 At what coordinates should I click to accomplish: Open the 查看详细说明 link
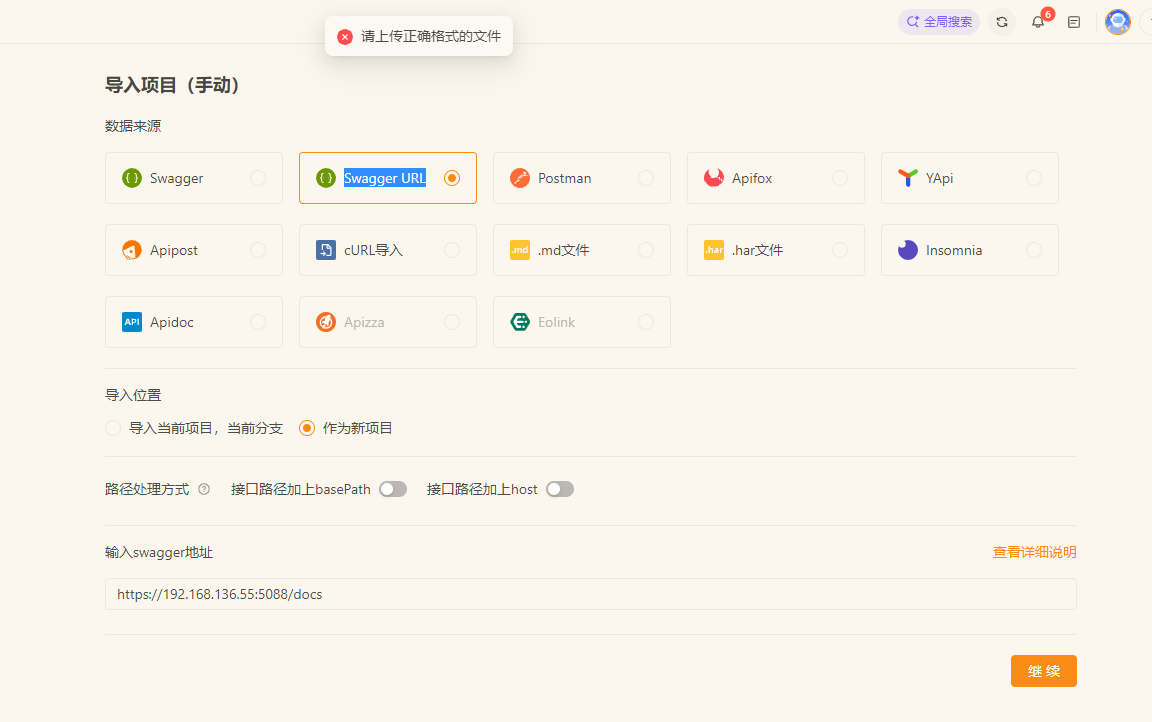point(1034,551)
